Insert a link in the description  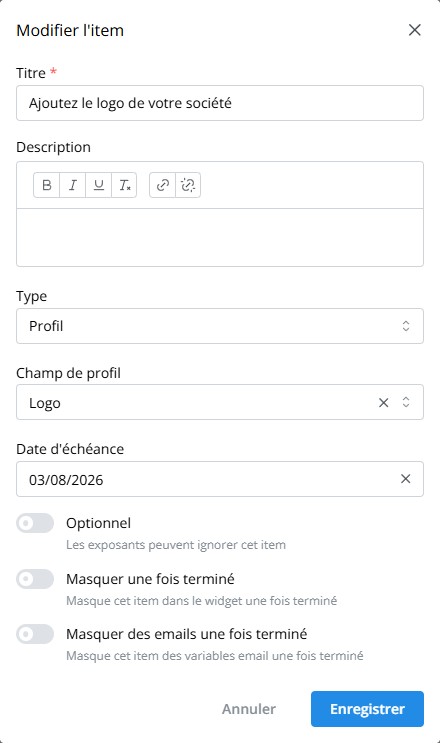click(162, 185)
